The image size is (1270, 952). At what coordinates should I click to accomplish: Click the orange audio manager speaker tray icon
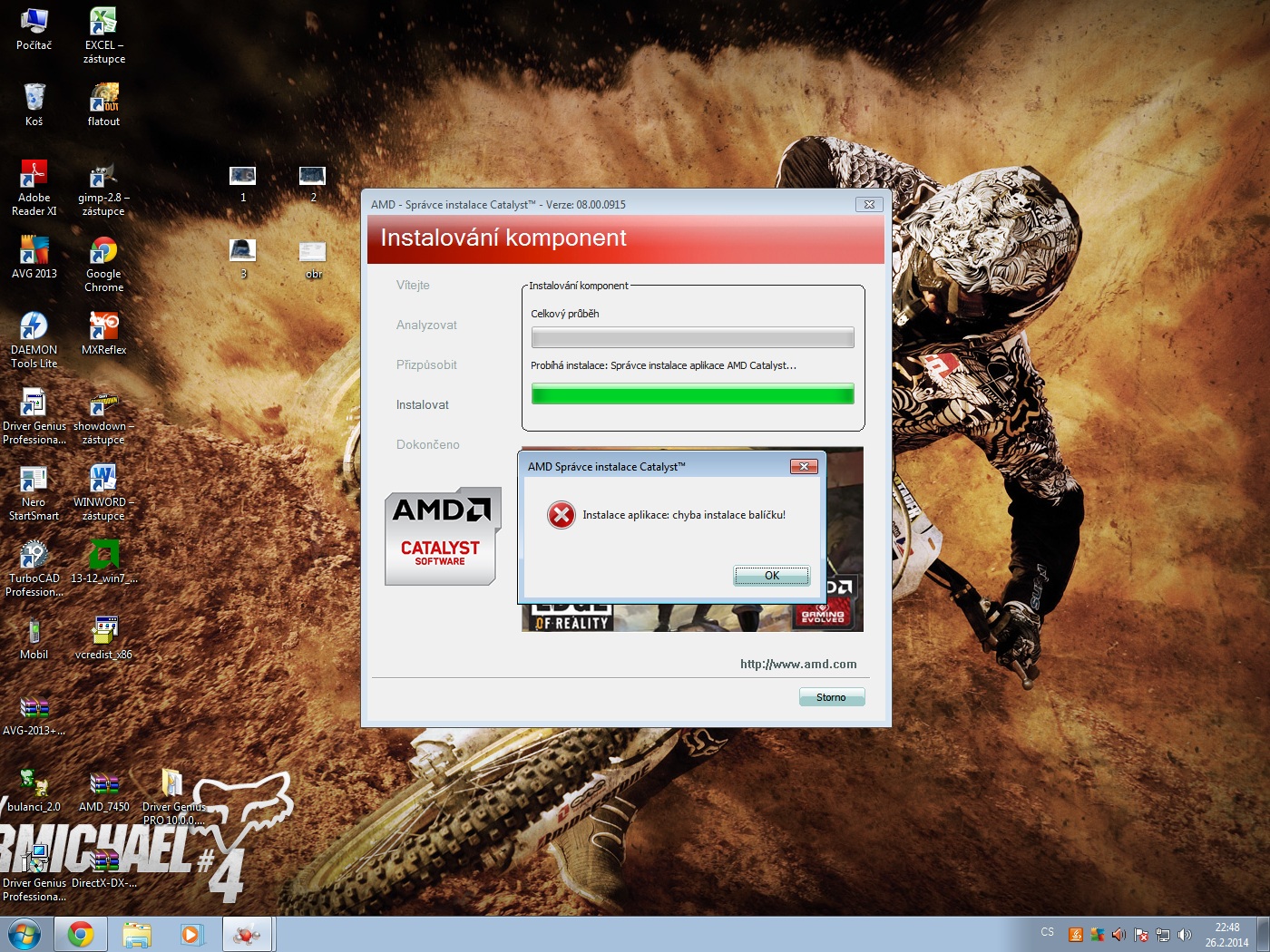coord(1119,935)
